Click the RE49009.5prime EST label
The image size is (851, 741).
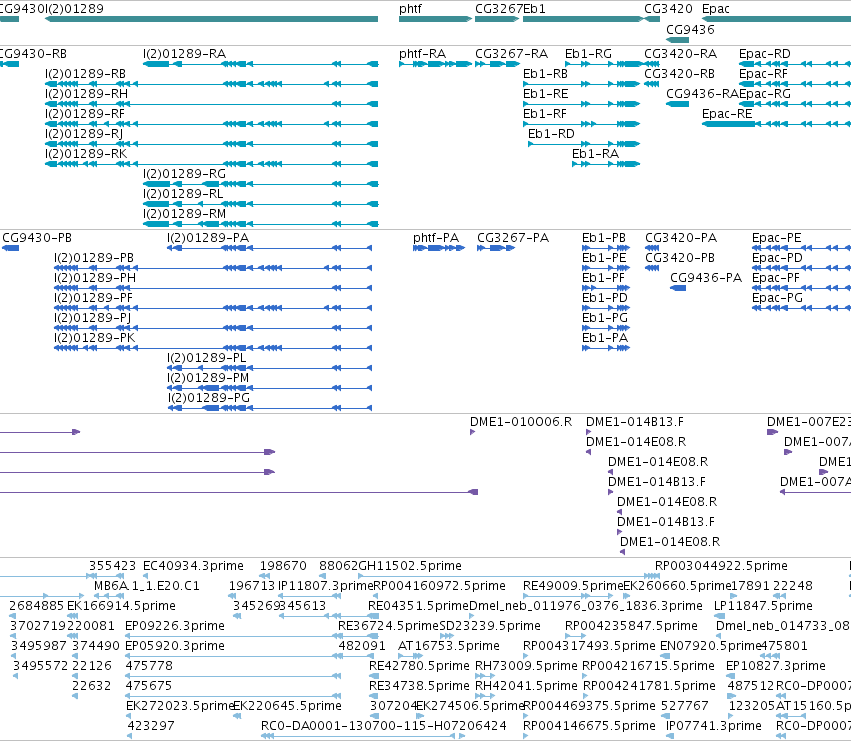click(x=573, y=586)
